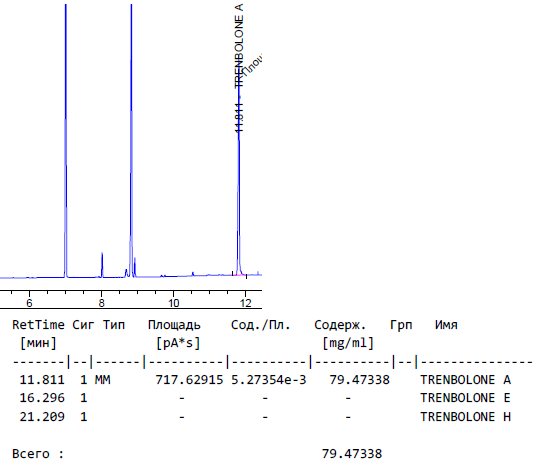Screen dimensions: 538x464
Task: Click the Содерж. column header
Action: point(340,325)
